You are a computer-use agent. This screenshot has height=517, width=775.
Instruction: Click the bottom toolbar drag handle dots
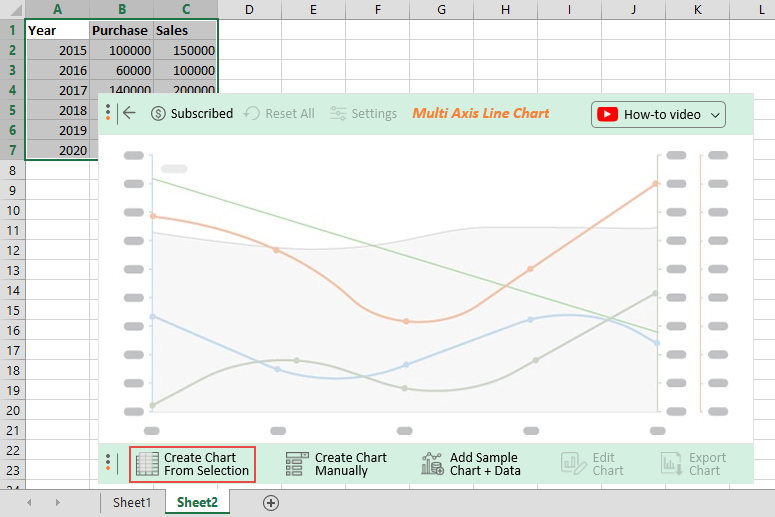point(108,462)
